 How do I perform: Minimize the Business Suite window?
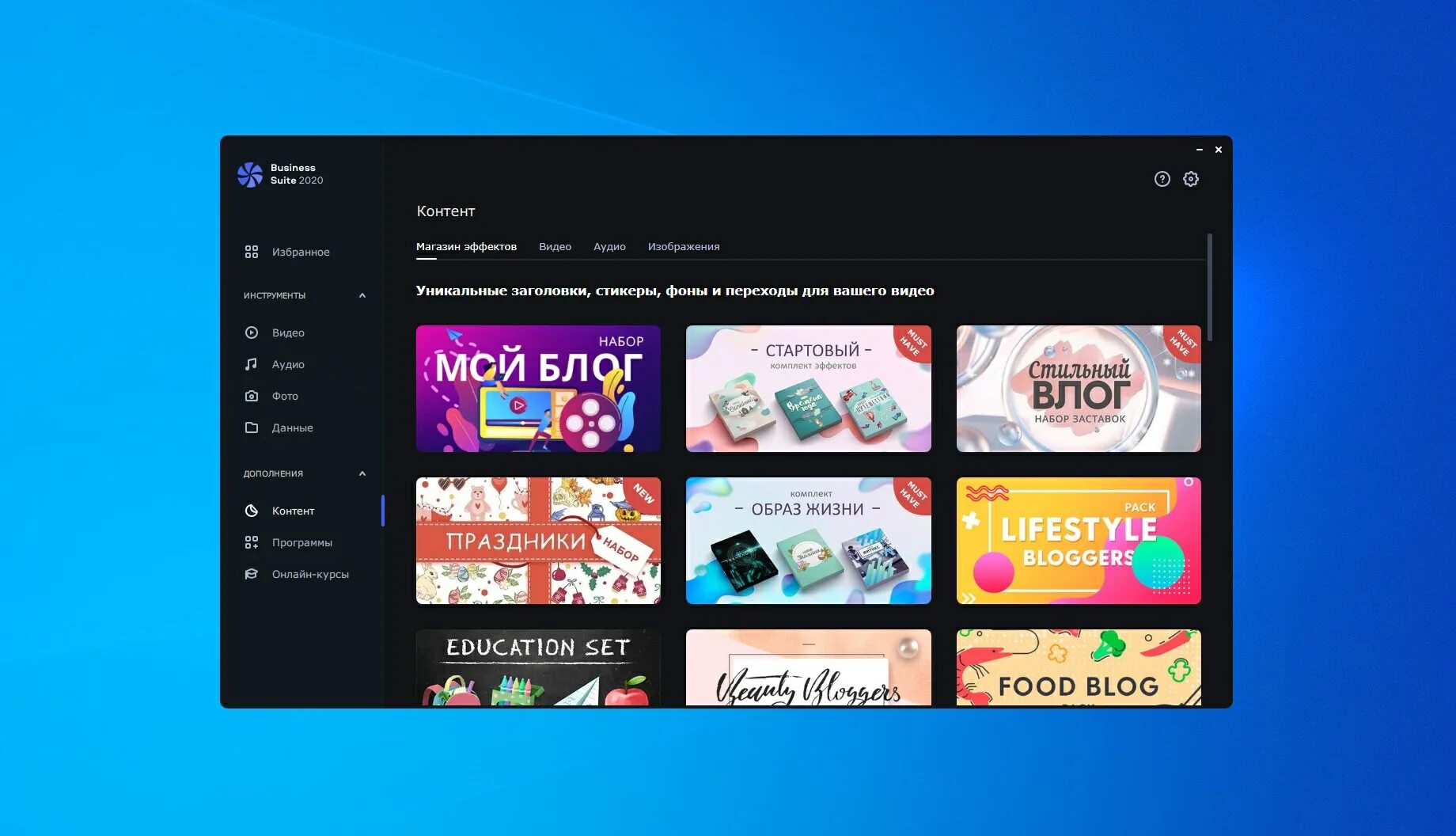tap(1200, 150)
